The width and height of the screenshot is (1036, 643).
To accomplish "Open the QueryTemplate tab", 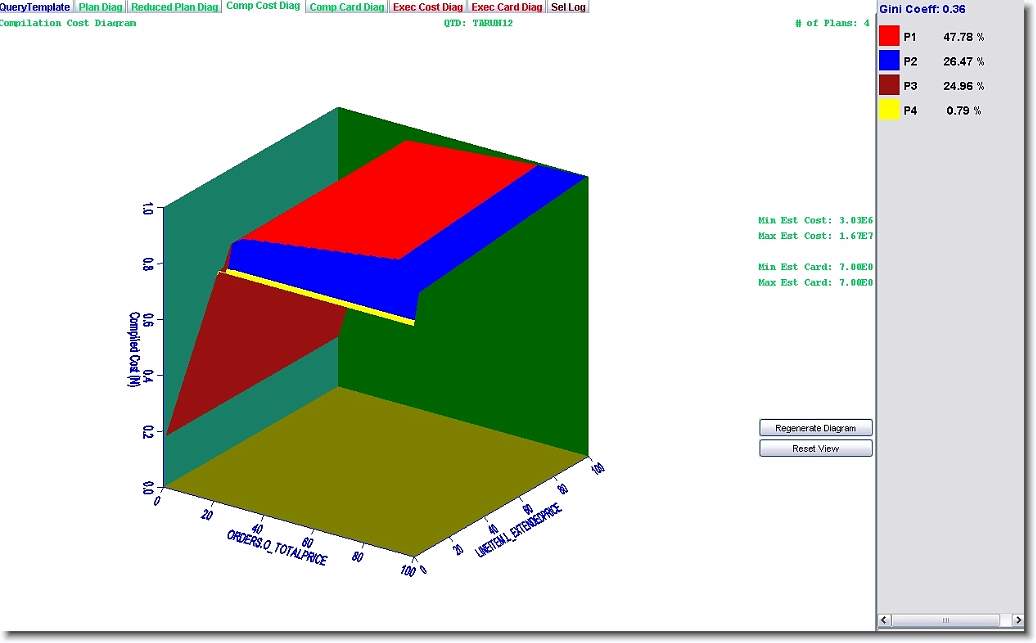I will click(35, 7).
